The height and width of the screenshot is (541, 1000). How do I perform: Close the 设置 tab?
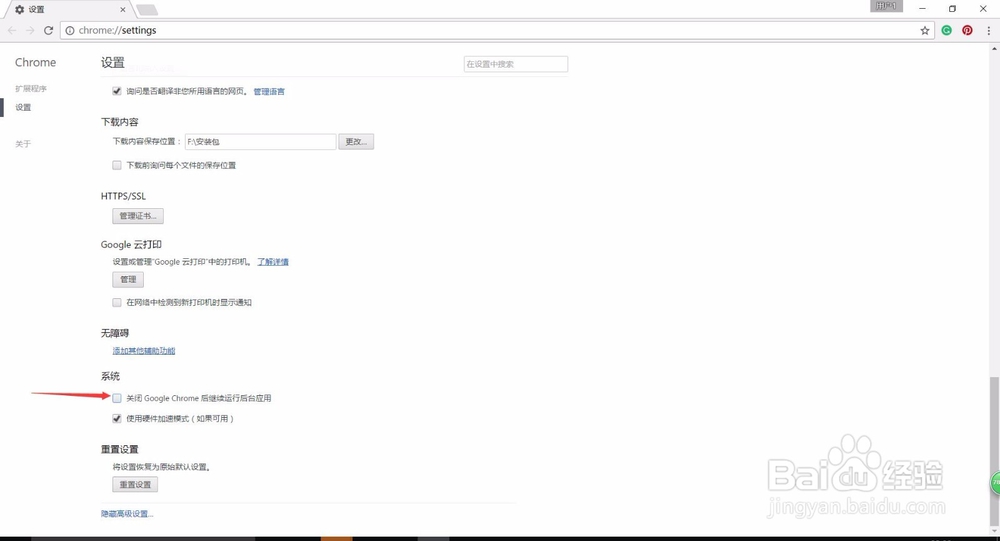(x=122, y=10)
